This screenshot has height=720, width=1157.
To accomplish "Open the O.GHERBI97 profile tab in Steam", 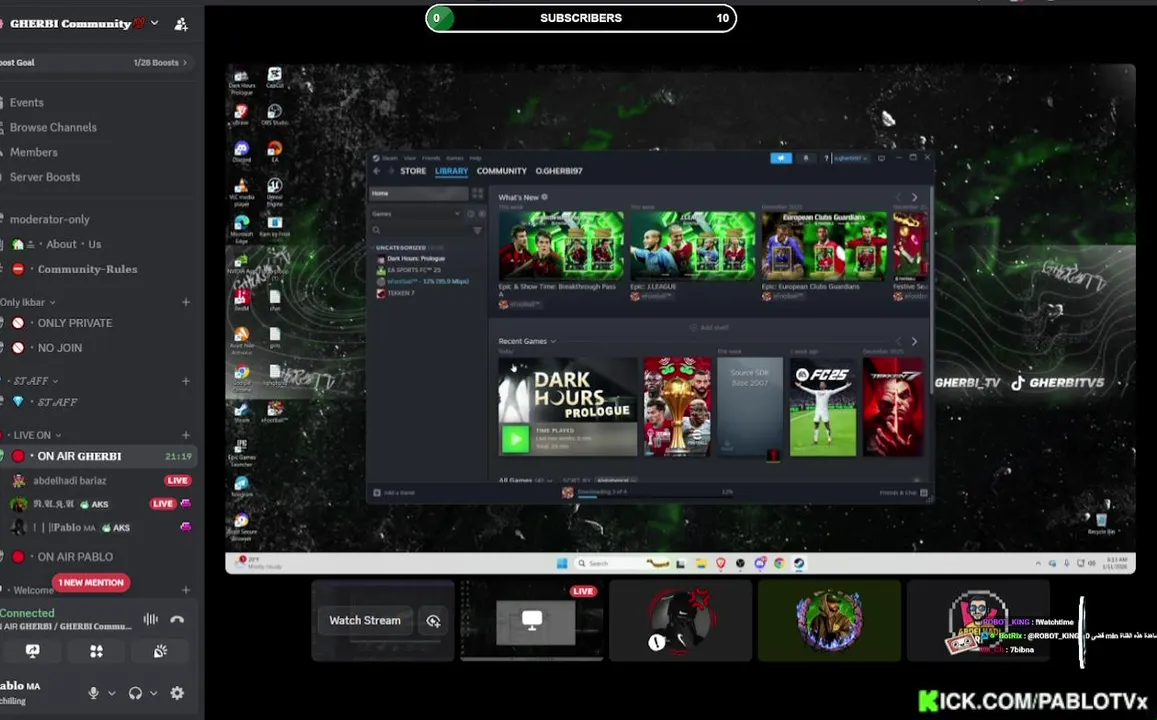I will tap(559, 171).
